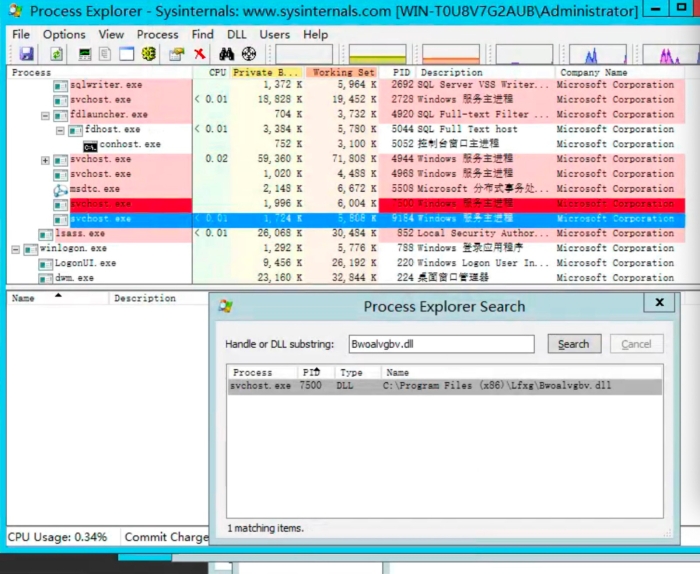Click the binoculars Find Handle icon
The image size is (700, 574).
226,54
